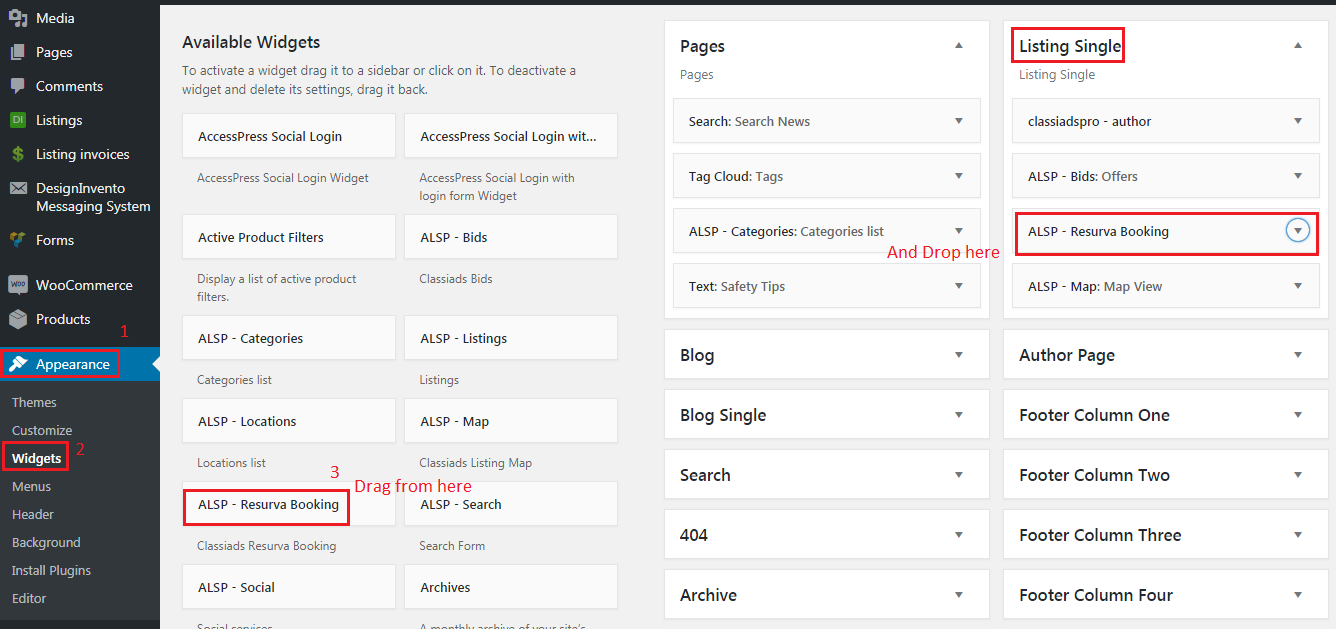
Task: Expand ALSP Map View widget settings
Action: pyautogui.click(x=1298, y=286)
